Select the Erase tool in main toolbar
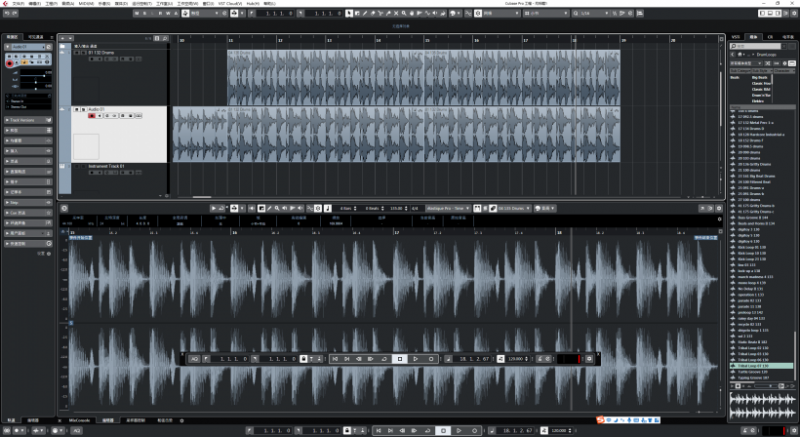 [372, 13]
